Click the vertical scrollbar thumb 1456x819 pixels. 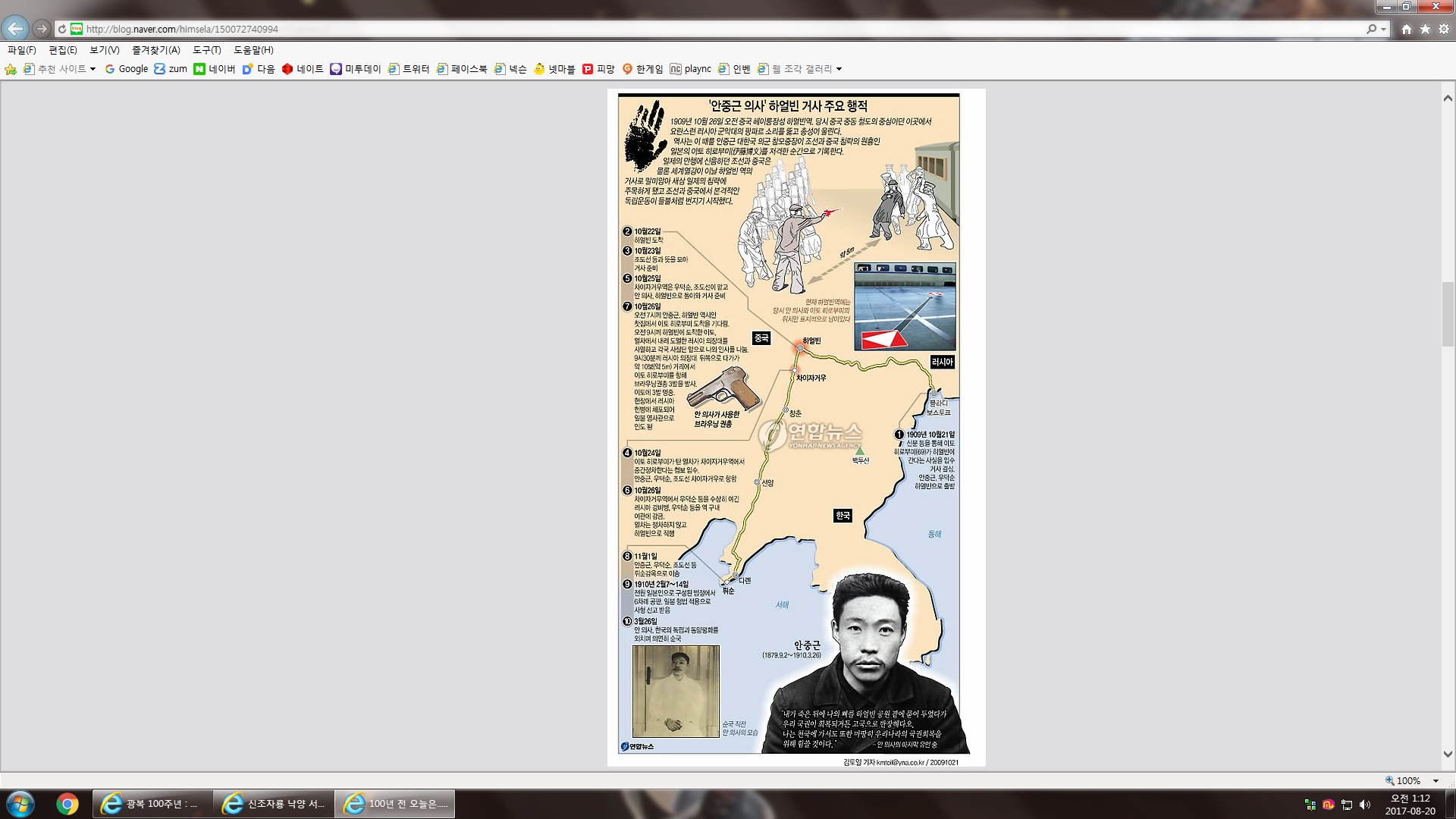[1448, 313]
